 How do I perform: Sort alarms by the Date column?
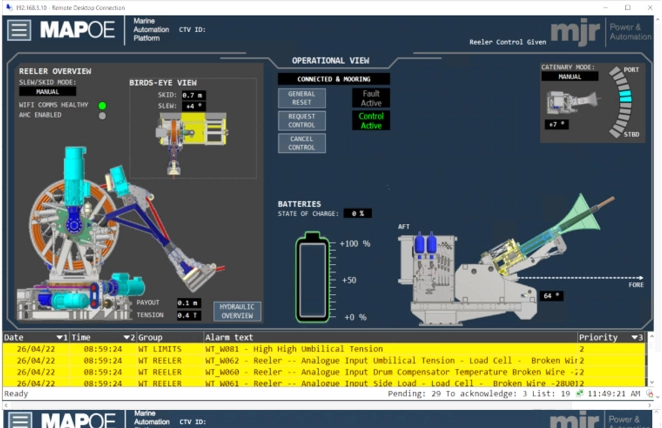click(x=35, y=337)
